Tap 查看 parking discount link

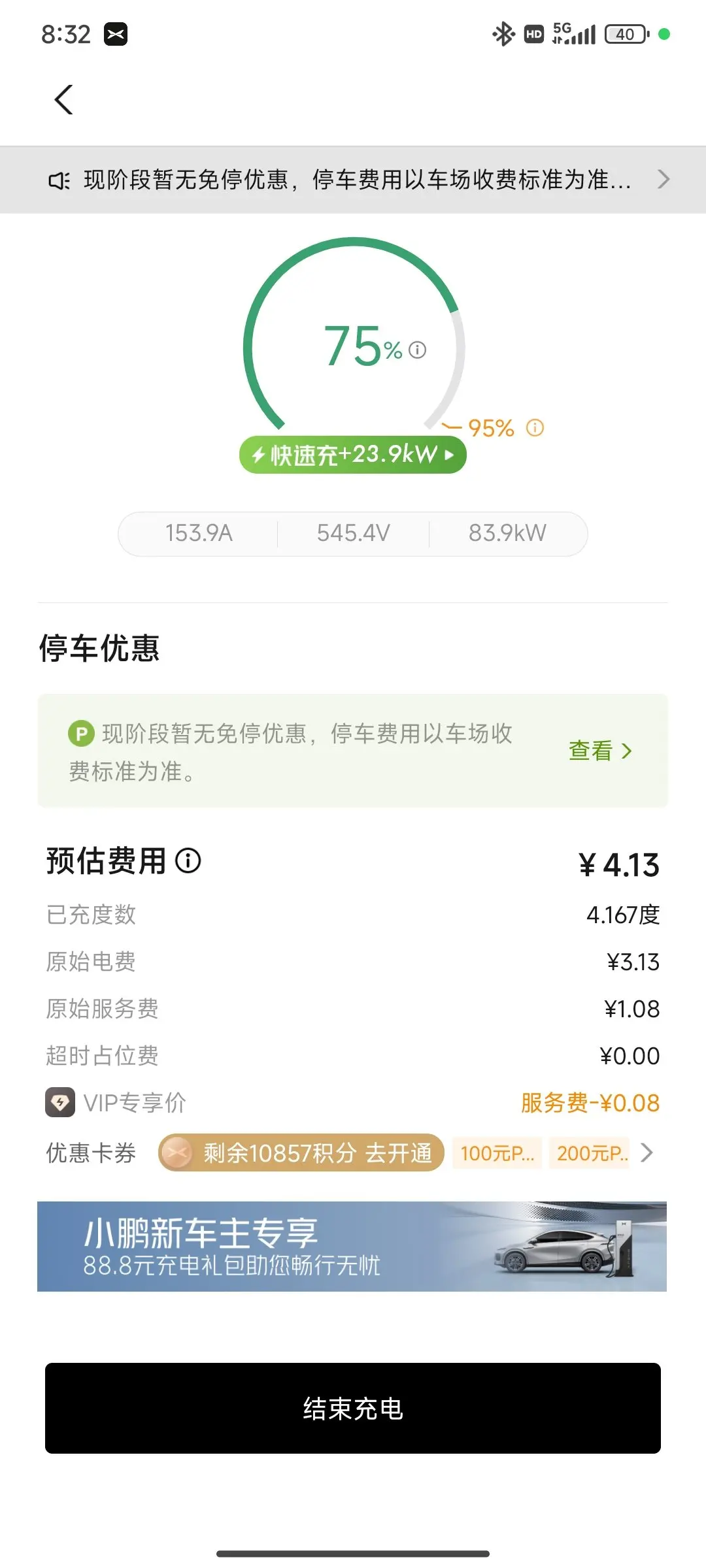point(600,751)
